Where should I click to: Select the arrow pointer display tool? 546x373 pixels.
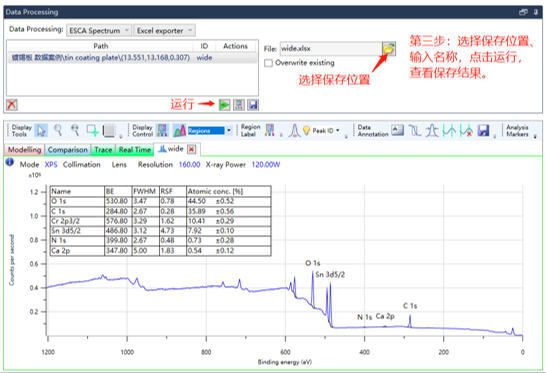point(41,131)
